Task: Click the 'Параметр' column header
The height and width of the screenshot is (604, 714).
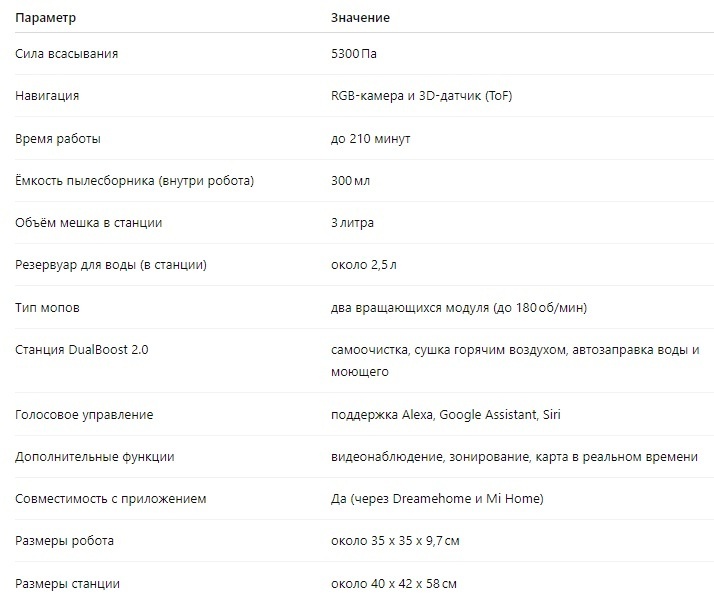Action: pos(46,18)
